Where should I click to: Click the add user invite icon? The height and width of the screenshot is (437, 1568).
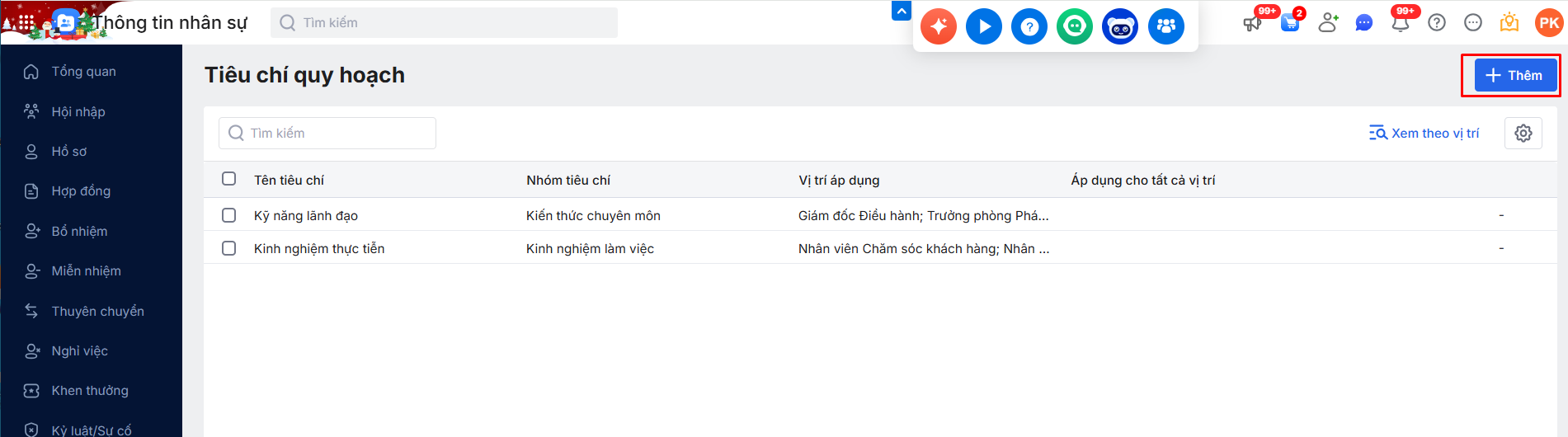(1328, 23)
